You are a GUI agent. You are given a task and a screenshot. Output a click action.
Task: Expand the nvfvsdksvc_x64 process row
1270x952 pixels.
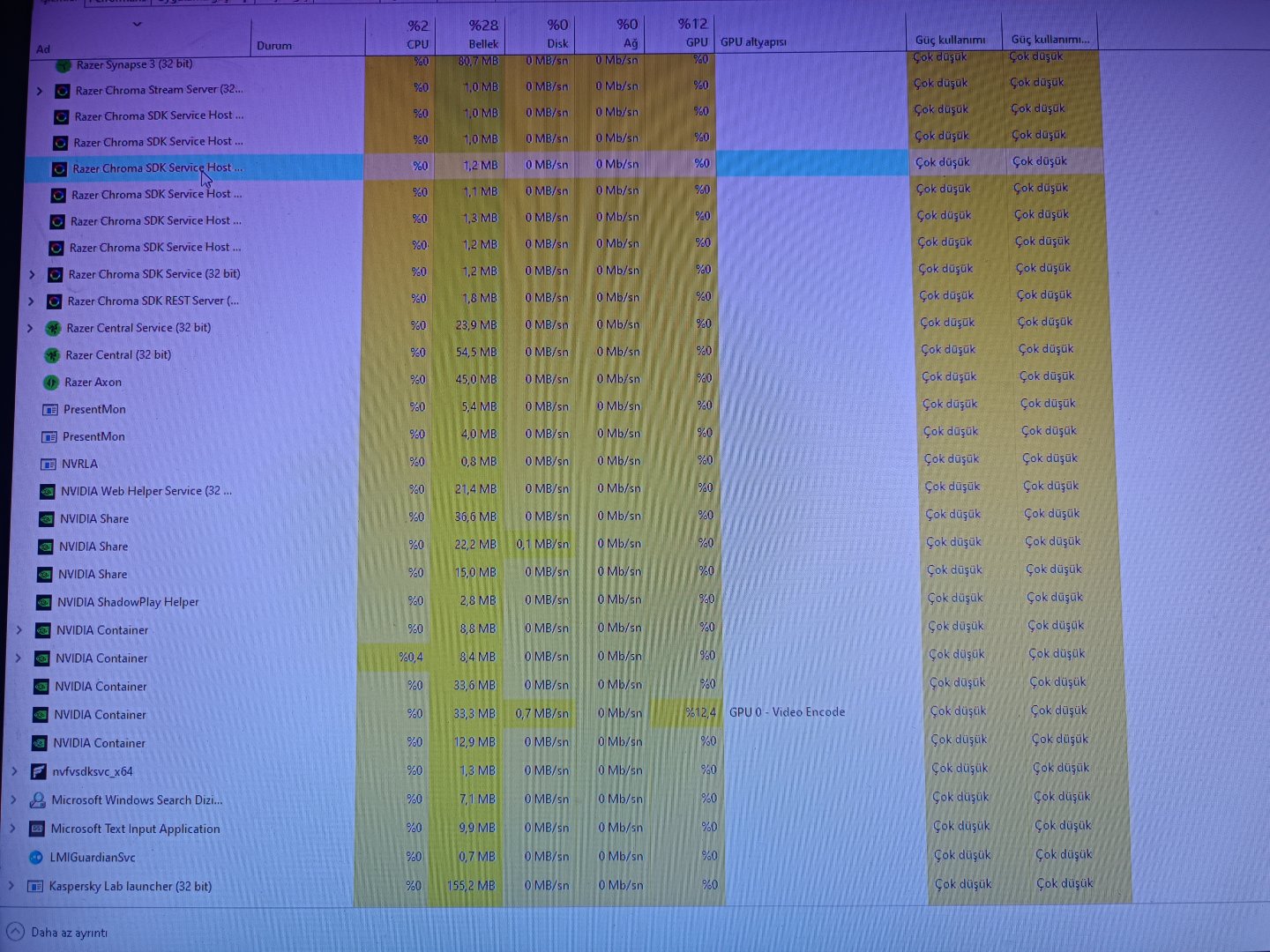(14, 772)
